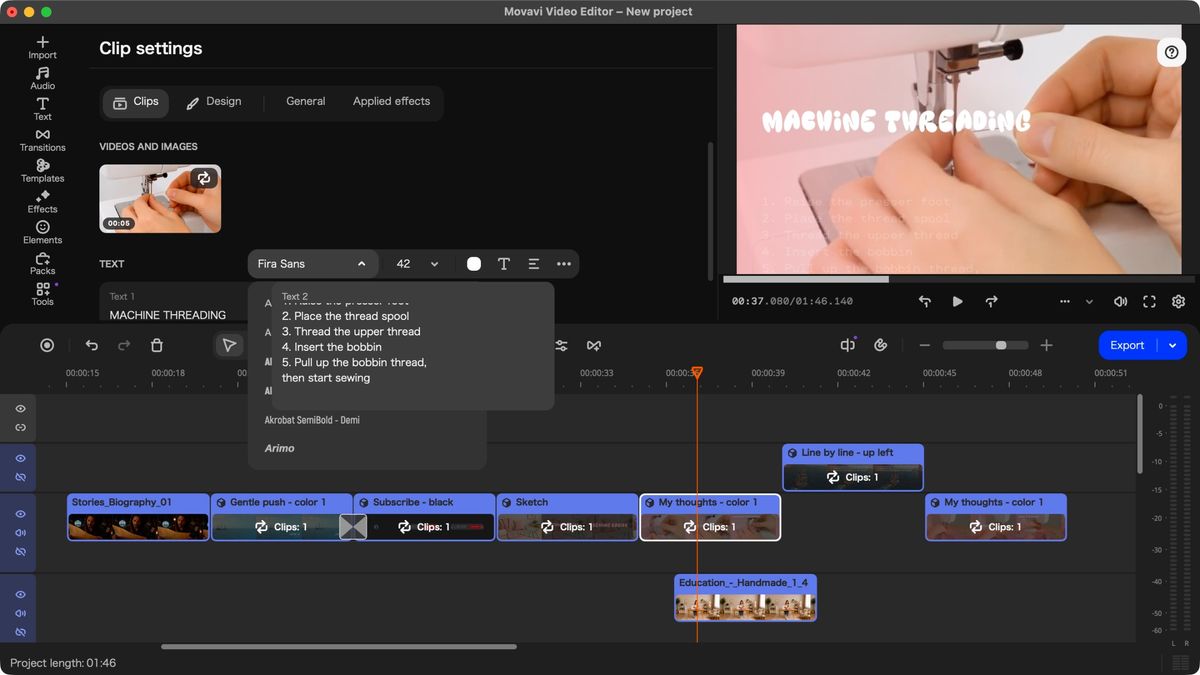Click the timeline zoom slider handle
1200x675 pixels.
click(1001, 345)
